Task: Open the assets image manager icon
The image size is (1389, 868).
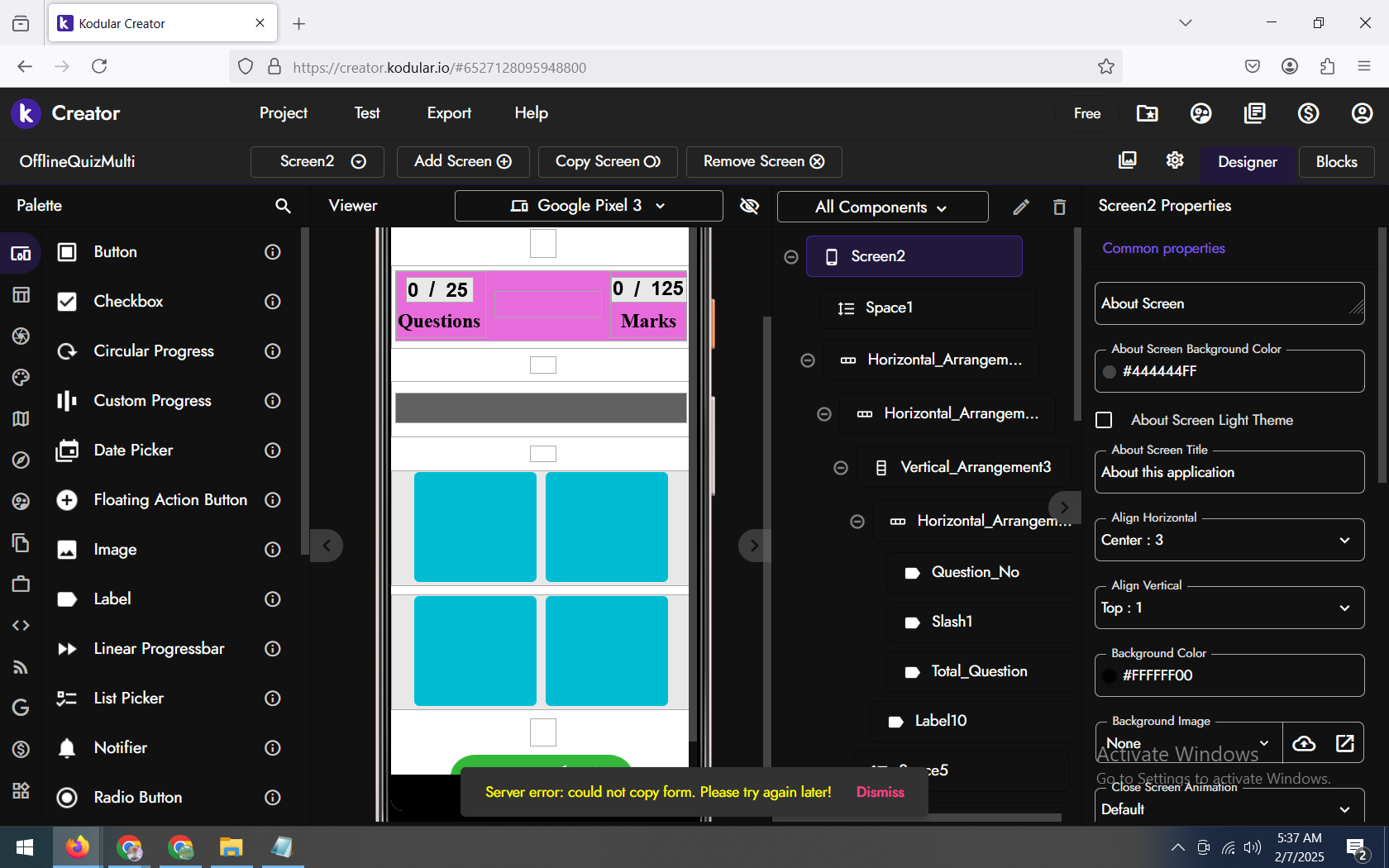Action: pyautogui.click(x=1127, y=160)
